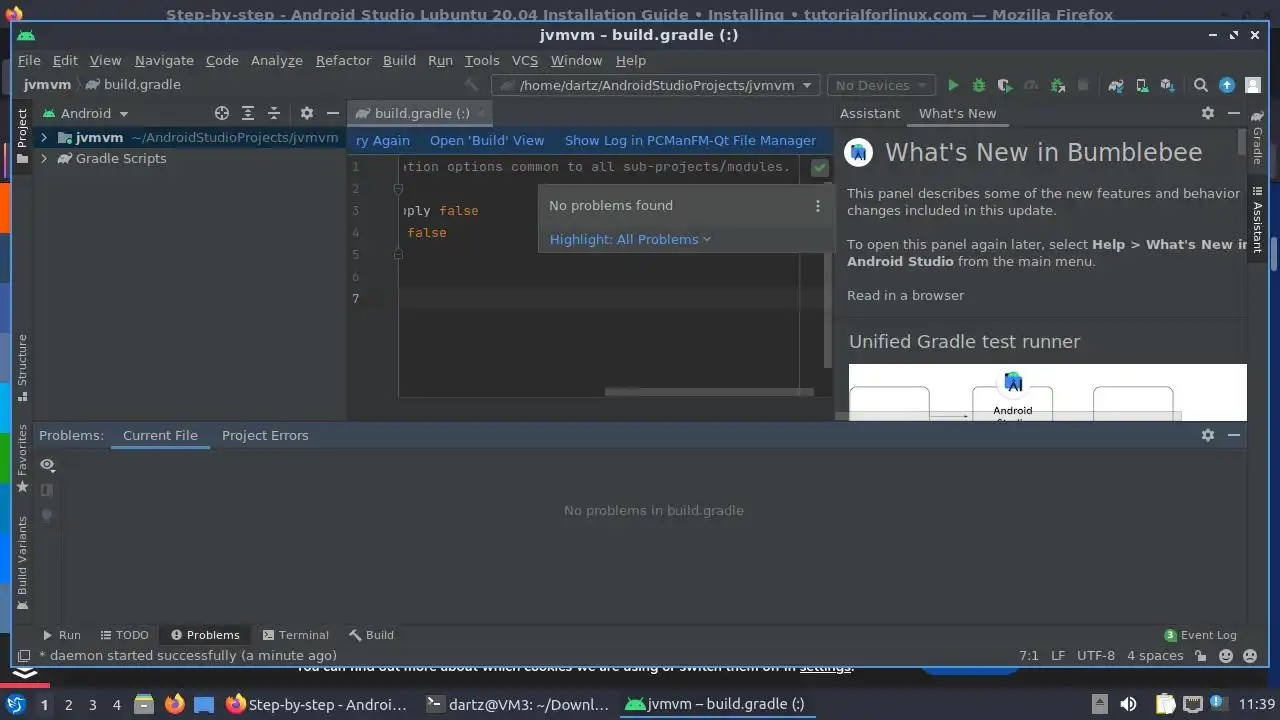Switch to the Project Errors tab
Screen dimensions: 1280x720
[265, 435]
